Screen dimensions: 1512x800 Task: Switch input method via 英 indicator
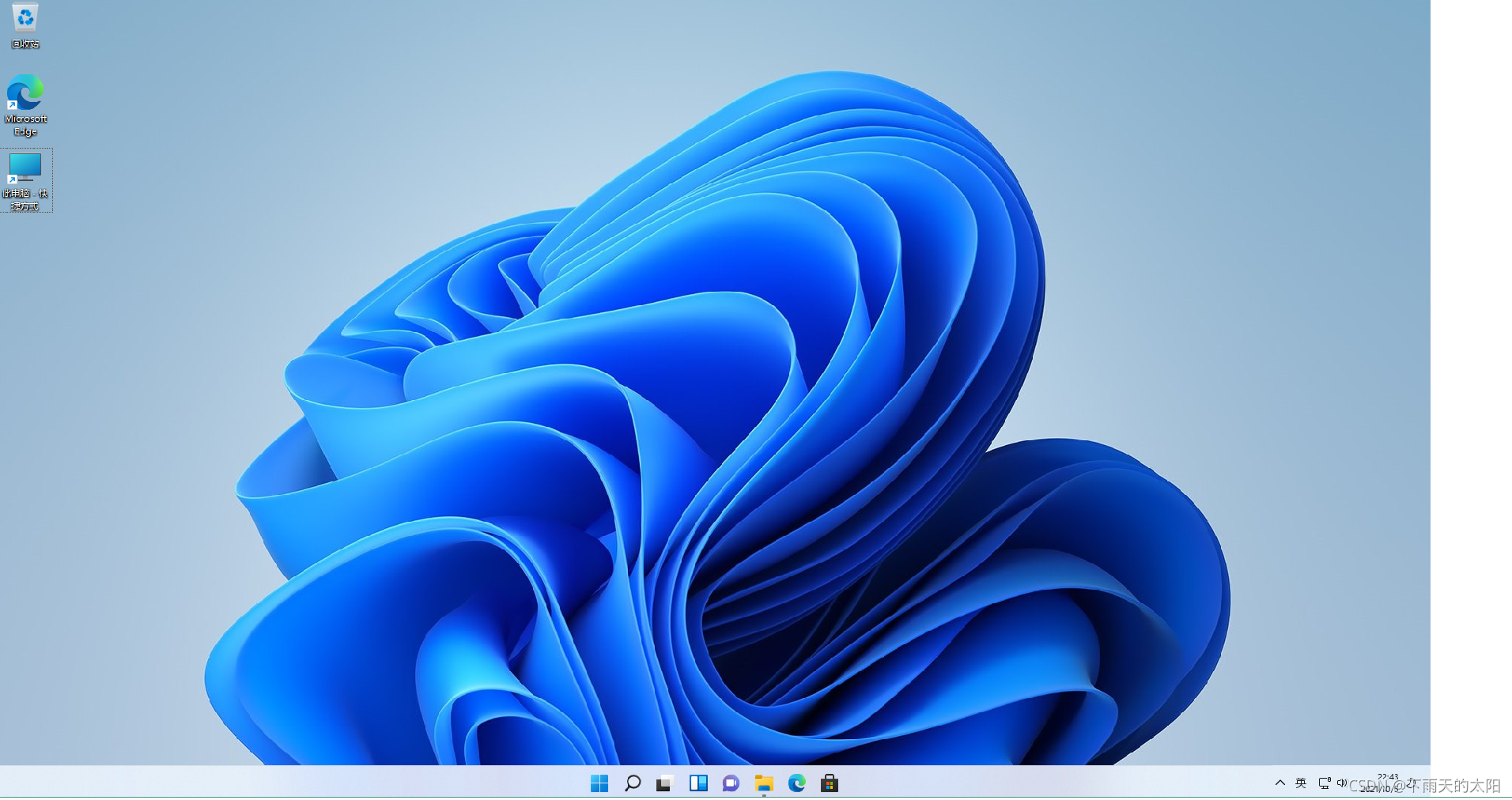(x=1301, y=783)
